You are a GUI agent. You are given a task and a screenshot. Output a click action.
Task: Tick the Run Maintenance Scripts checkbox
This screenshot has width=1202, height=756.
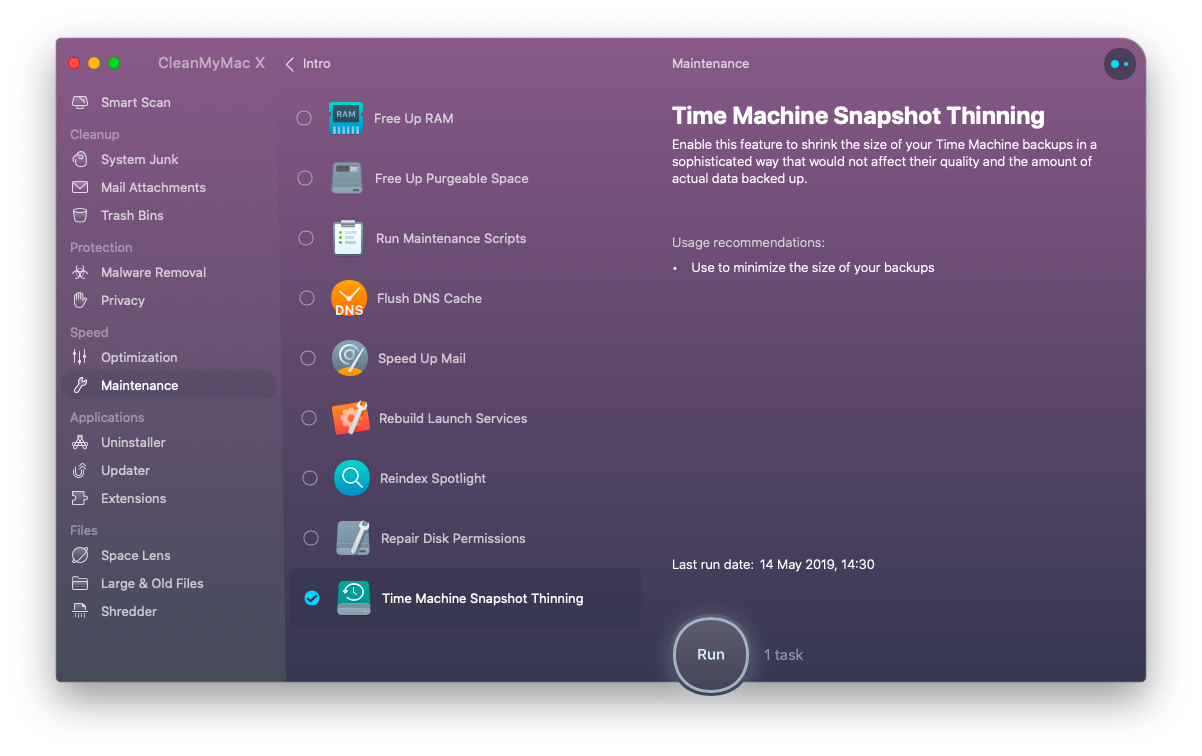click(306, 238)
